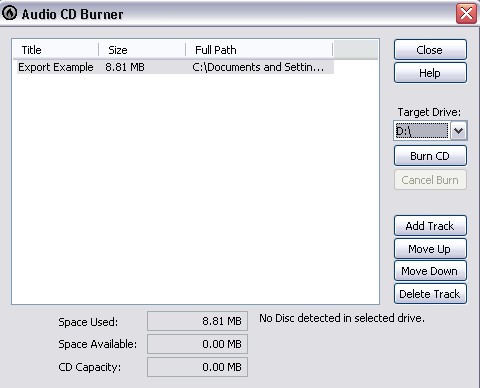Click the Move Down button

click(x=430, y=271)
